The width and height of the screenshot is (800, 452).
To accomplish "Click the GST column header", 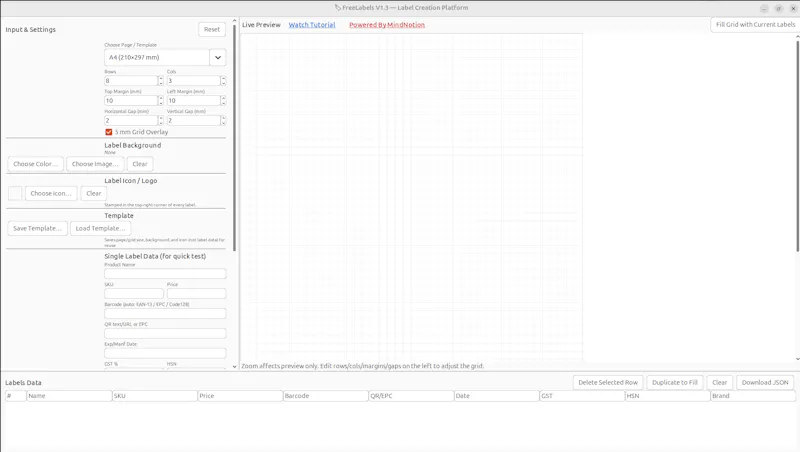I will pos(582,396).
